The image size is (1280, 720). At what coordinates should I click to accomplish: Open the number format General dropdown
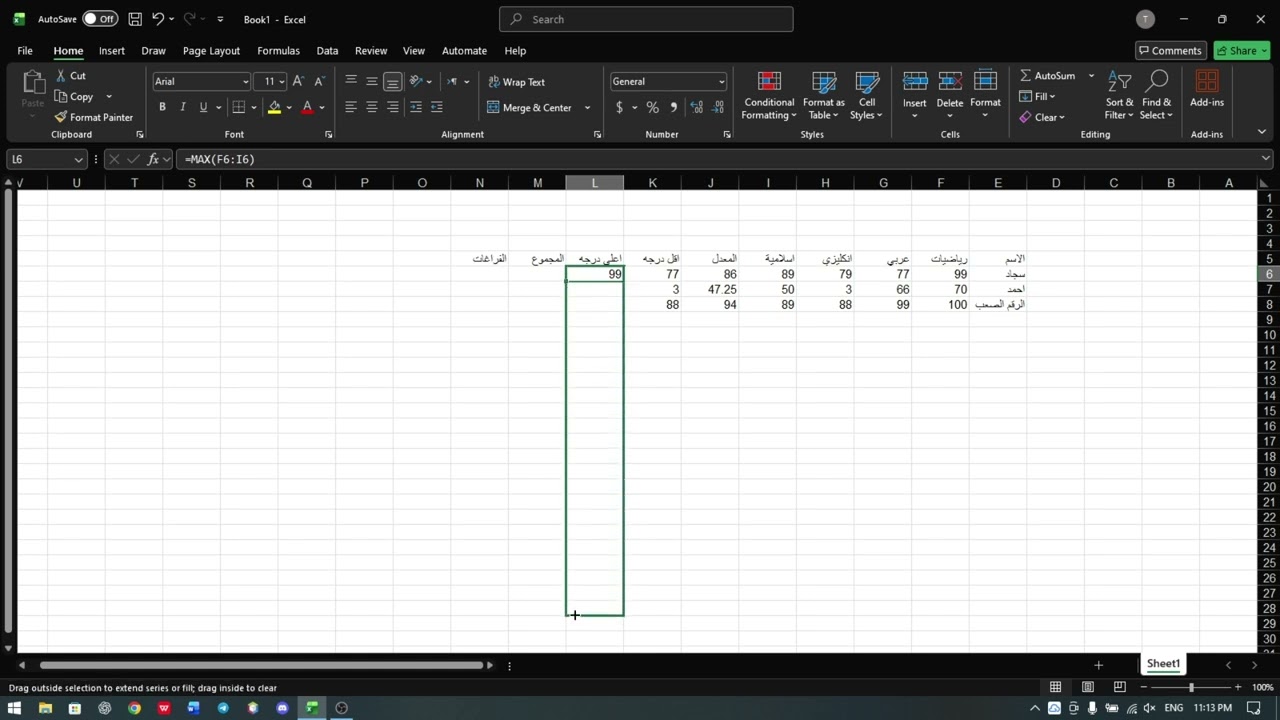(721, 82)
